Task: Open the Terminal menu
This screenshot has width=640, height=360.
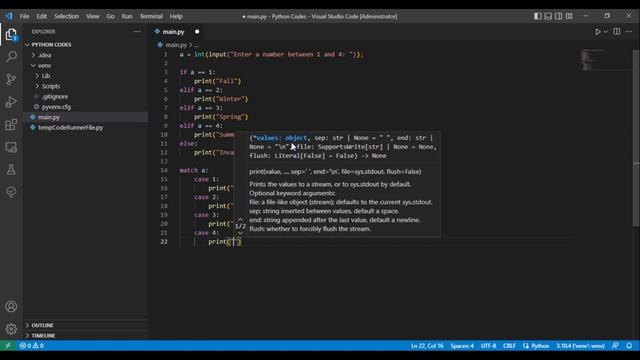Action: point(151,16)
